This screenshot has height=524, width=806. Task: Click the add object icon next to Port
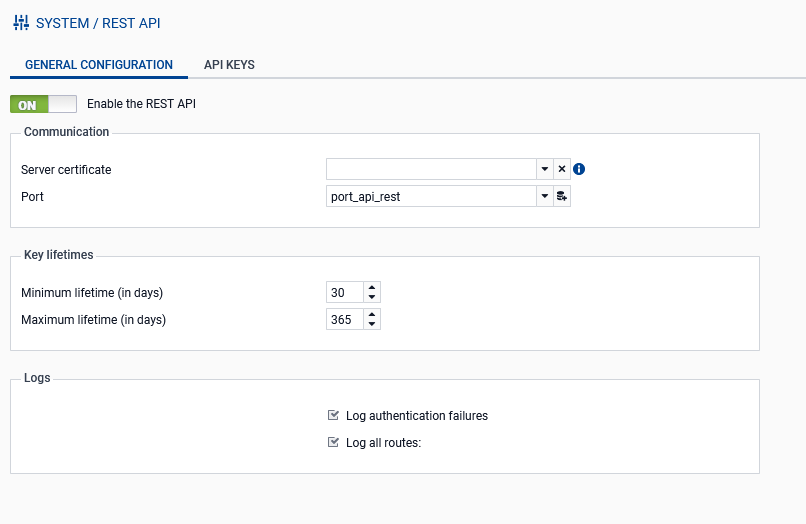pos(562,197)
